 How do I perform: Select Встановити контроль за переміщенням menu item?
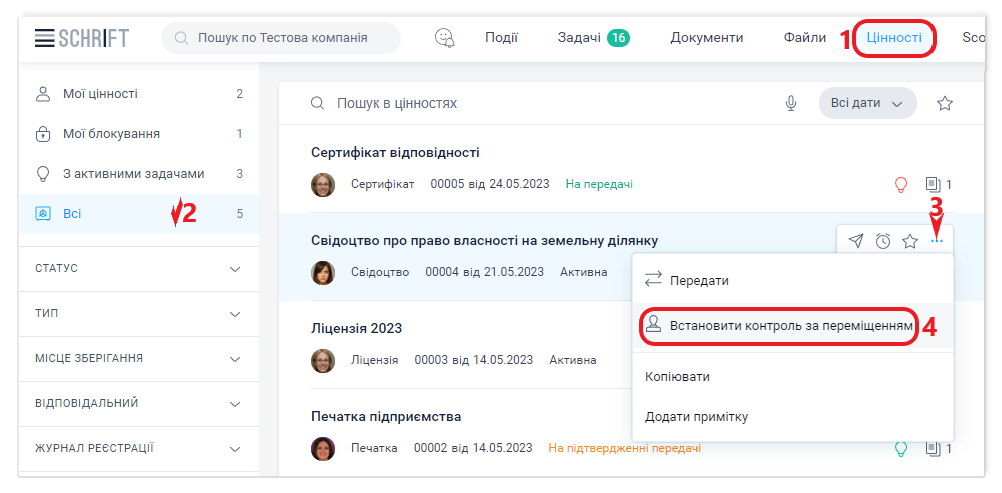coord(778,326)
